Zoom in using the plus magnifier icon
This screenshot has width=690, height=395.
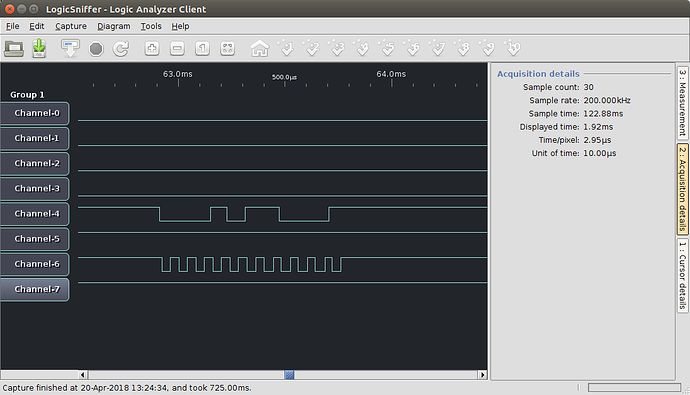pyautogui.click(x=152, y=48)
